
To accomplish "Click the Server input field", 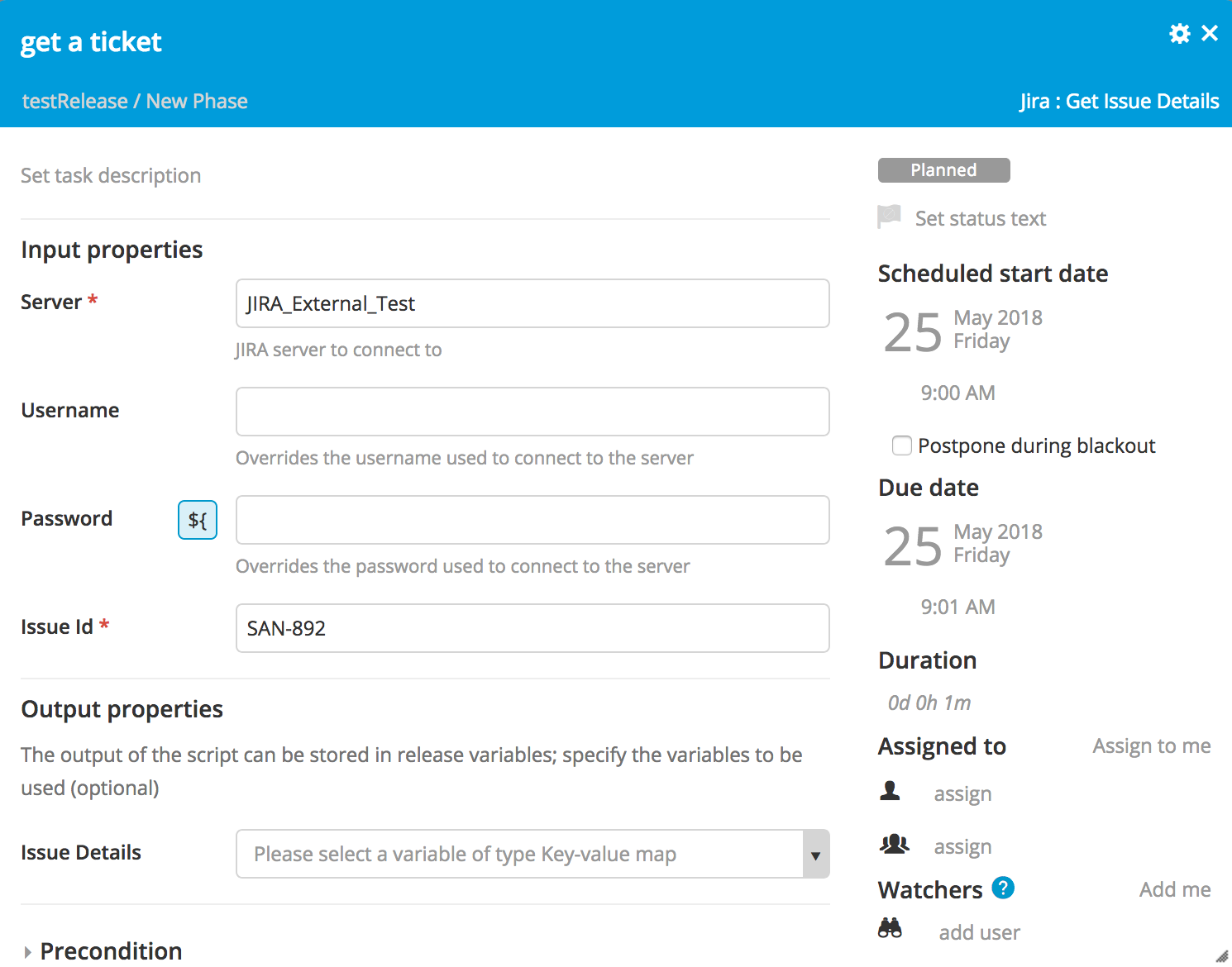I will coord(532,303).
